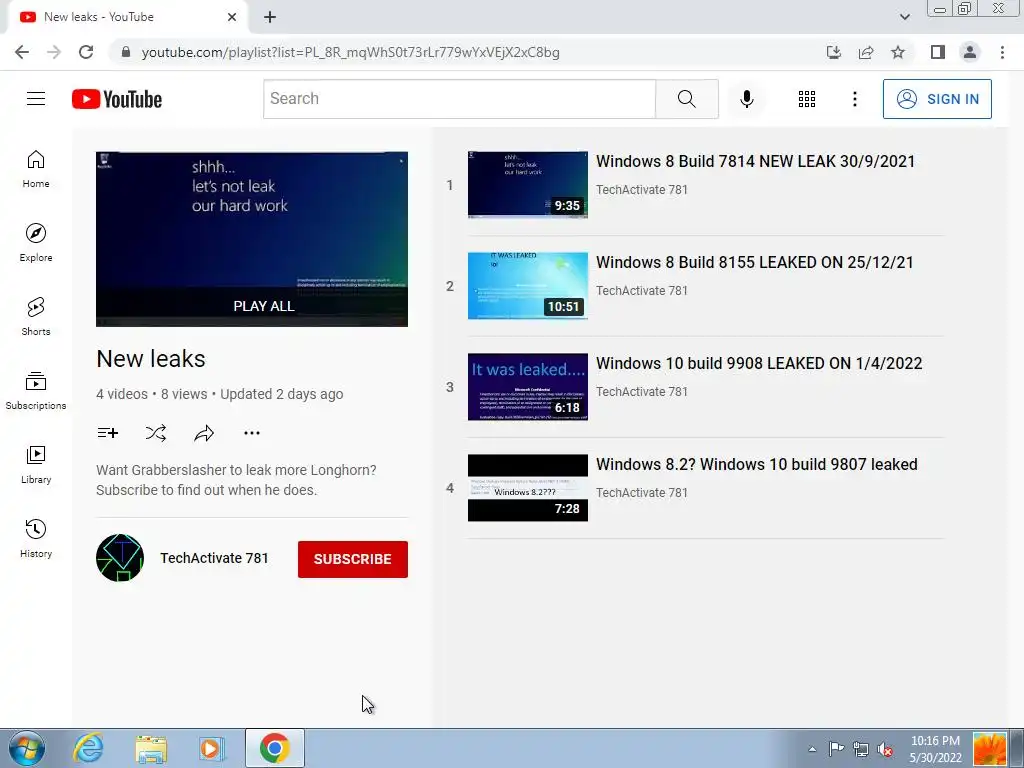Open TechActivate 781 channel name link
Screen dimensions: 1024x768
(x=214, y=558)
